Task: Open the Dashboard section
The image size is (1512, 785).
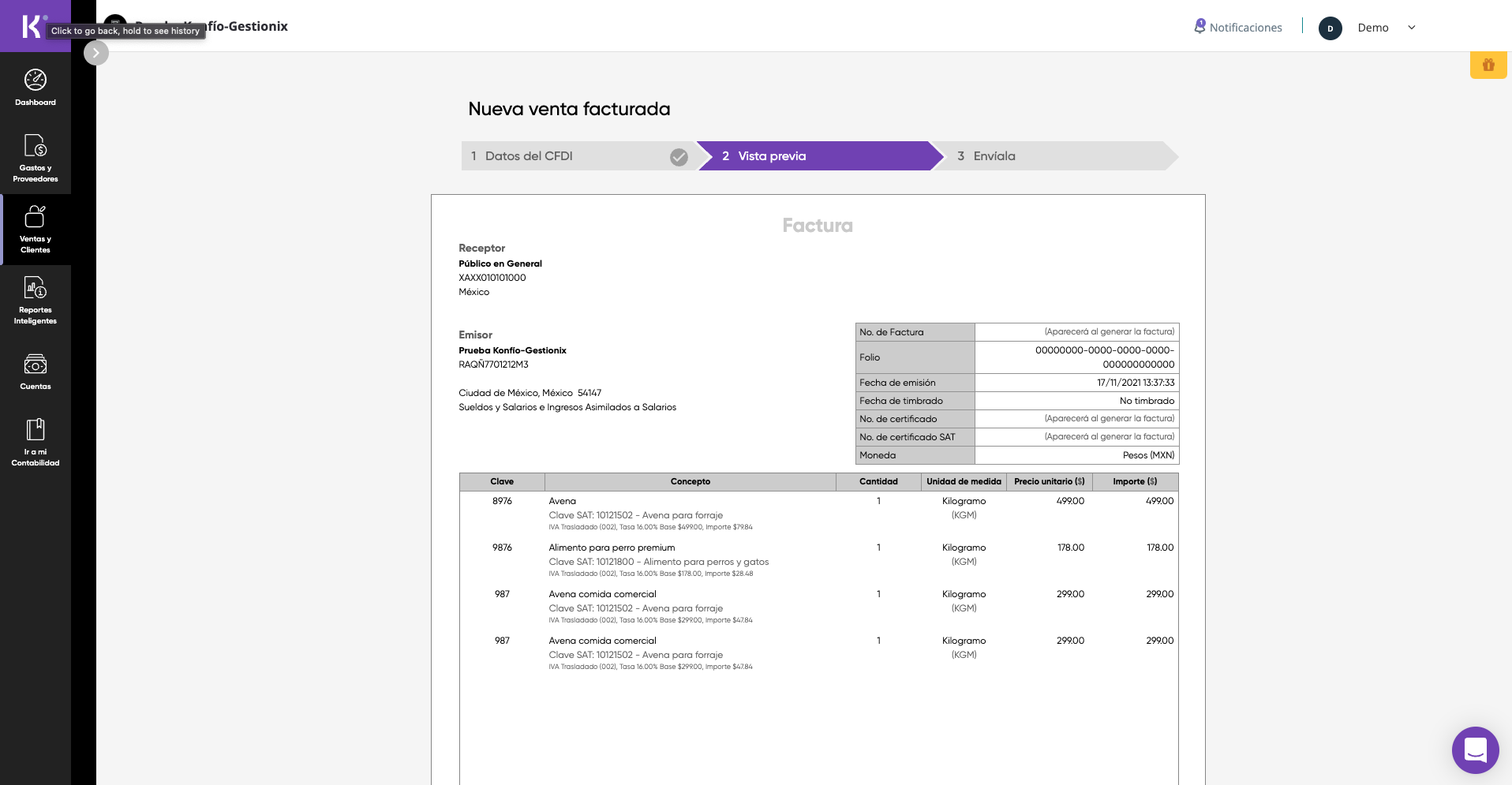Action: 36,87
